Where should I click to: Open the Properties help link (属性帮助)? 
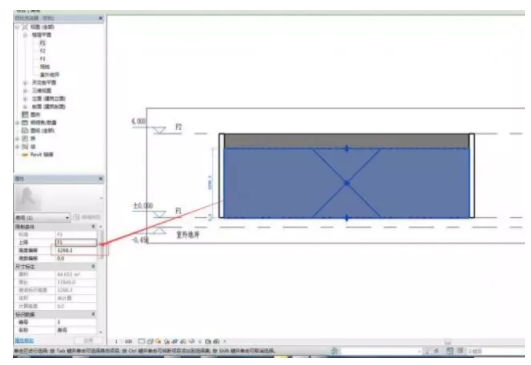24,340
